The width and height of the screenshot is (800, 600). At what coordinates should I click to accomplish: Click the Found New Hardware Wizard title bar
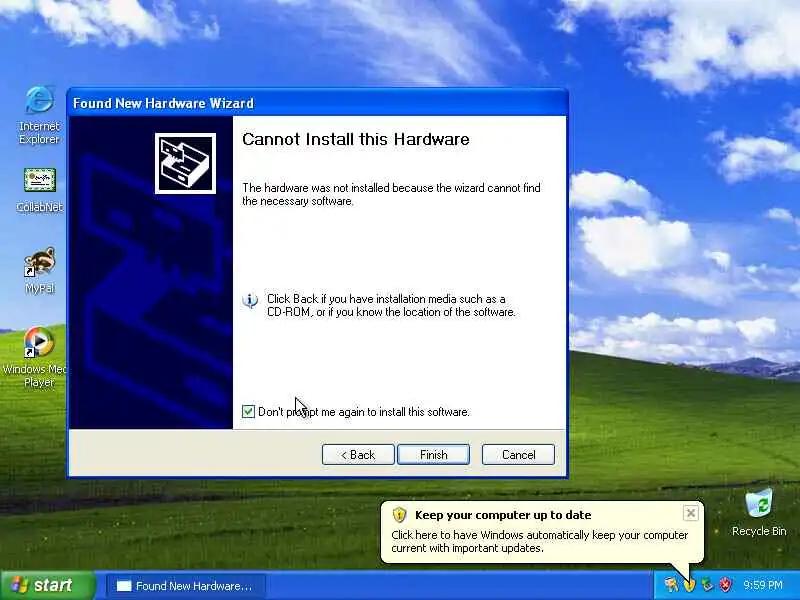[x=317, y=103]
